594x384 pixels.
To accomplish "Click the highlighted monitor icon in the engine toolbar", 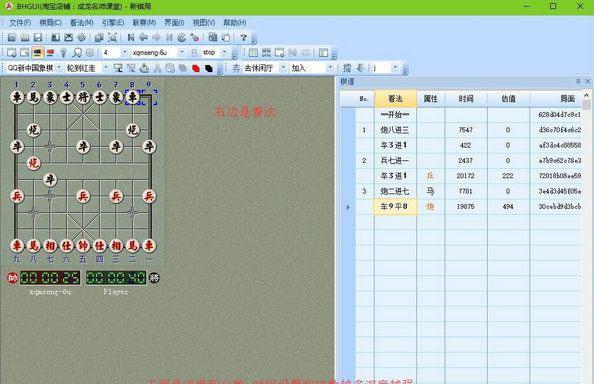I will 37,53.
